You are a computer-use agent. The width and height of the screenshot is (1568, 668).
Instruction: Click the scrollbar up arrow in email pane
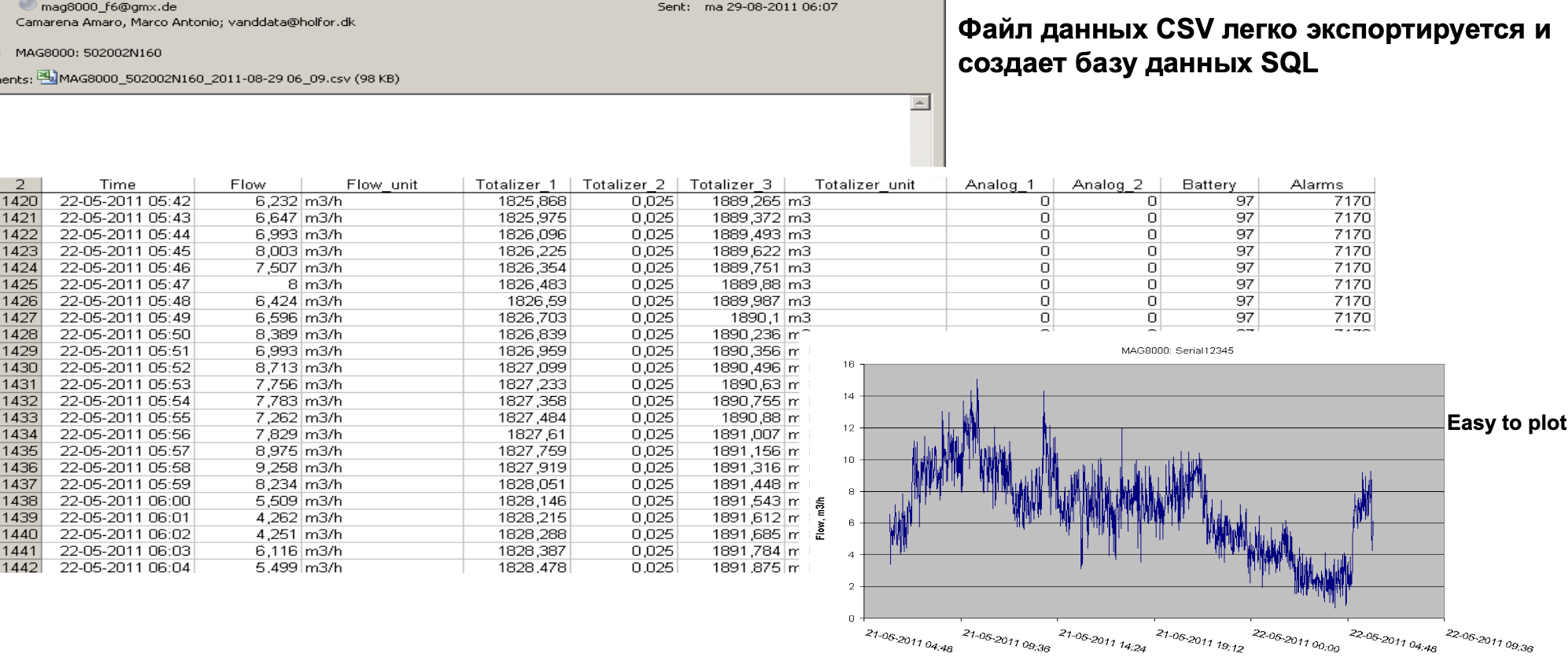pos(920,103)
